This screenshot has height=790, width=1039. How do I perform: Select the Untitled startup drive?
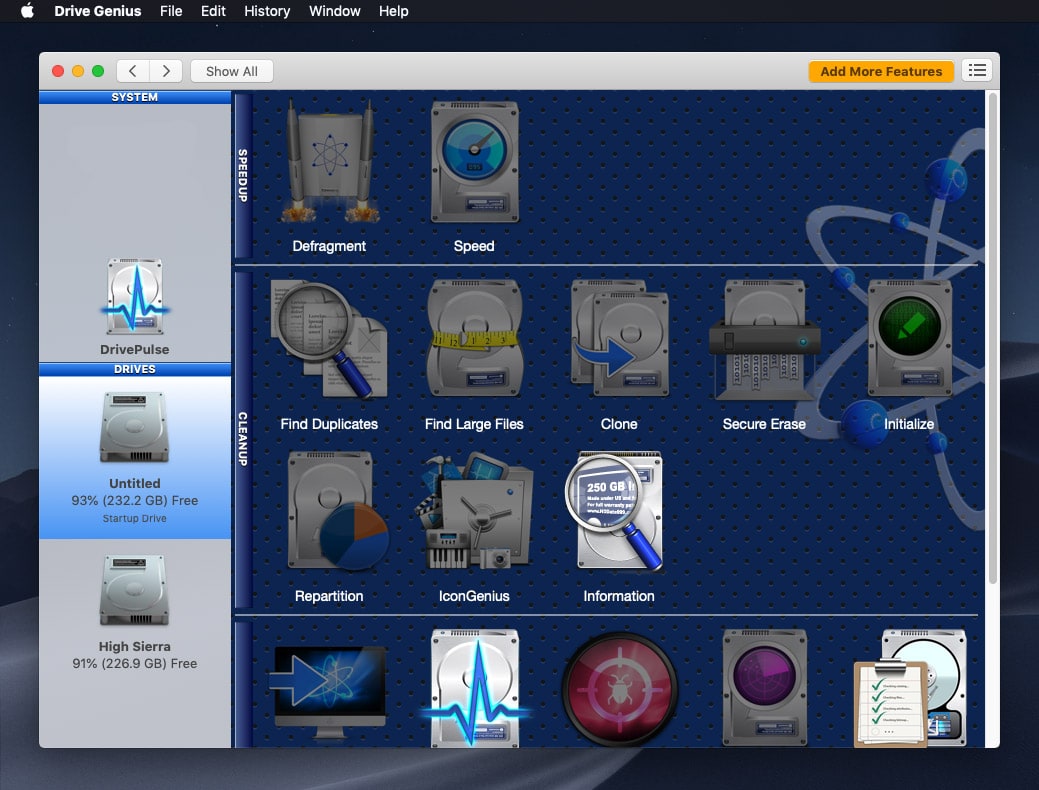[x=135, y=457]
